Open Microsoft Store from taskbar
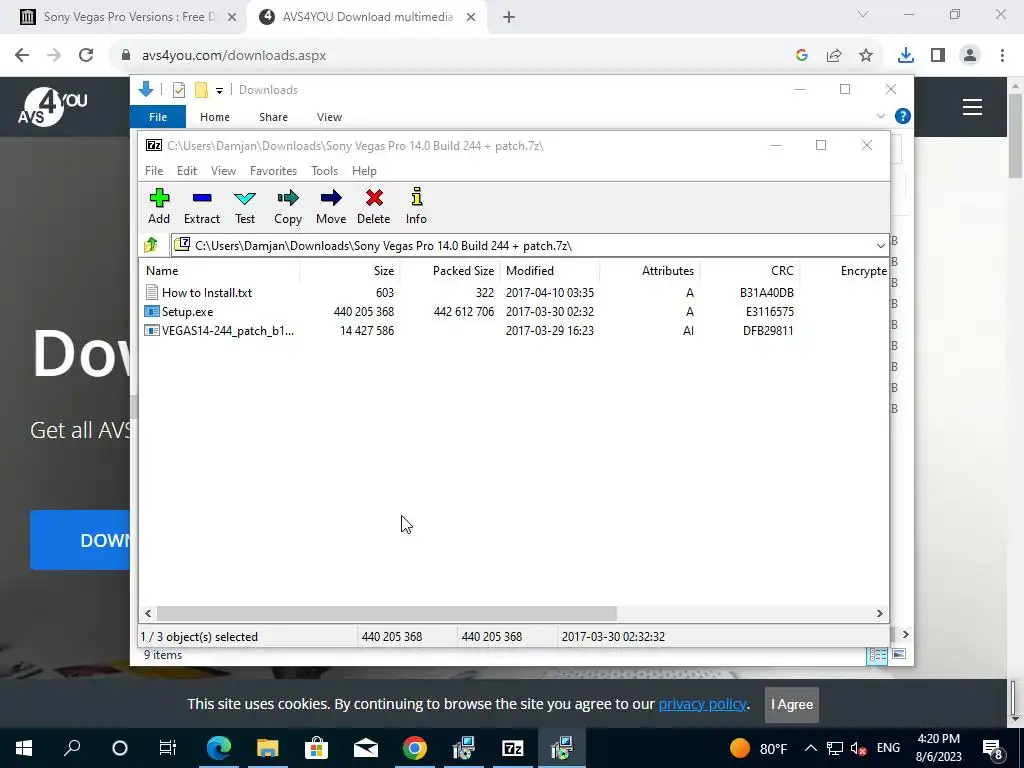This screenshot has height=768, width=1024. click(x=316, y=748)
